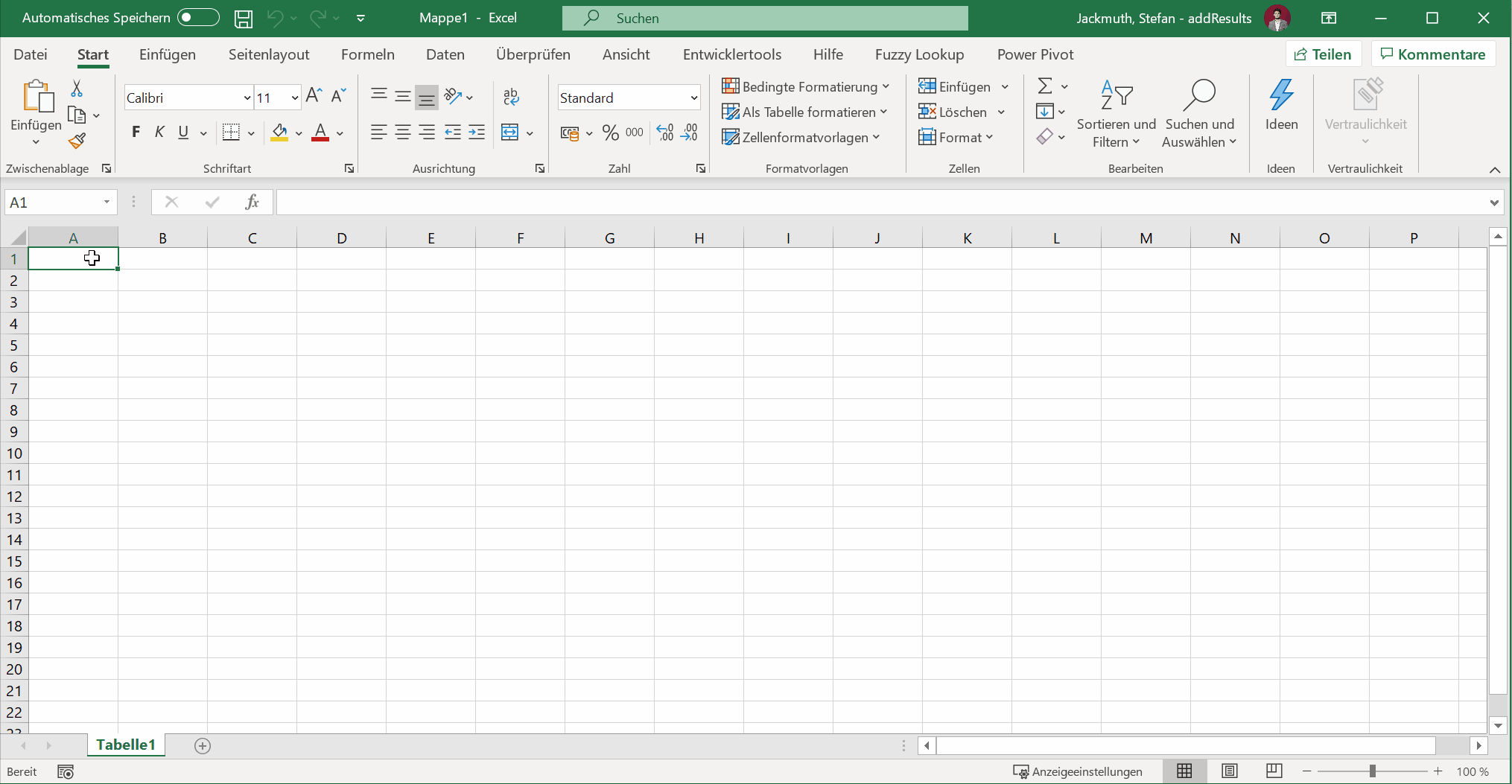Switch to Einfügen ribbon tab
Screen dimensions: 1512x784
click(x=168, y=54)
